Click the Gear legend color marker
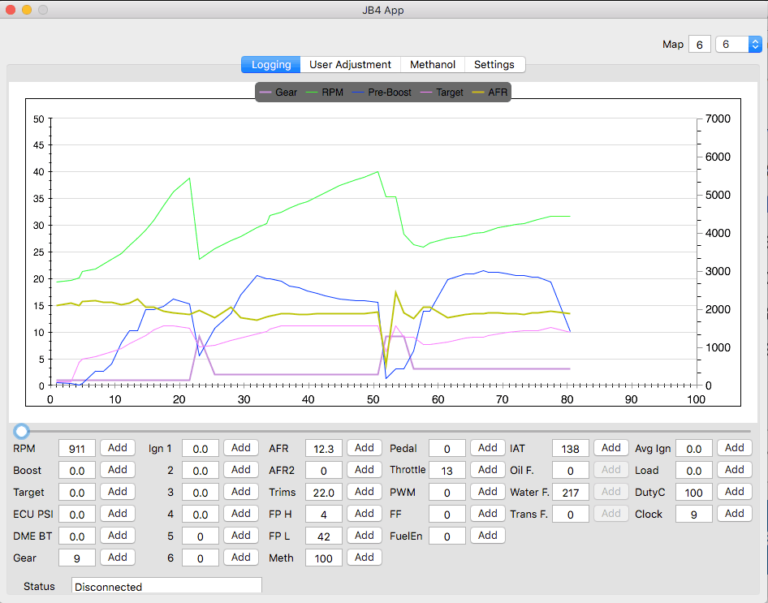The image size is (768, 603). pos(265,92)
